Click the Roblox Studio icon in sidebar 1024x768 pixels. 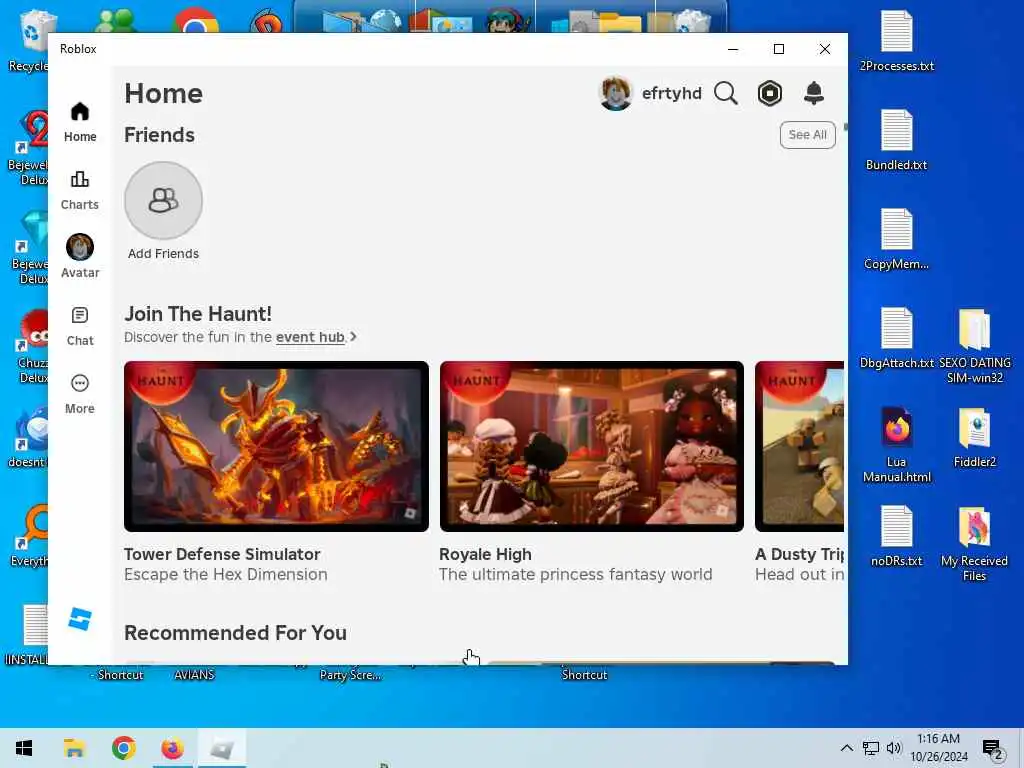click(80, 618)
